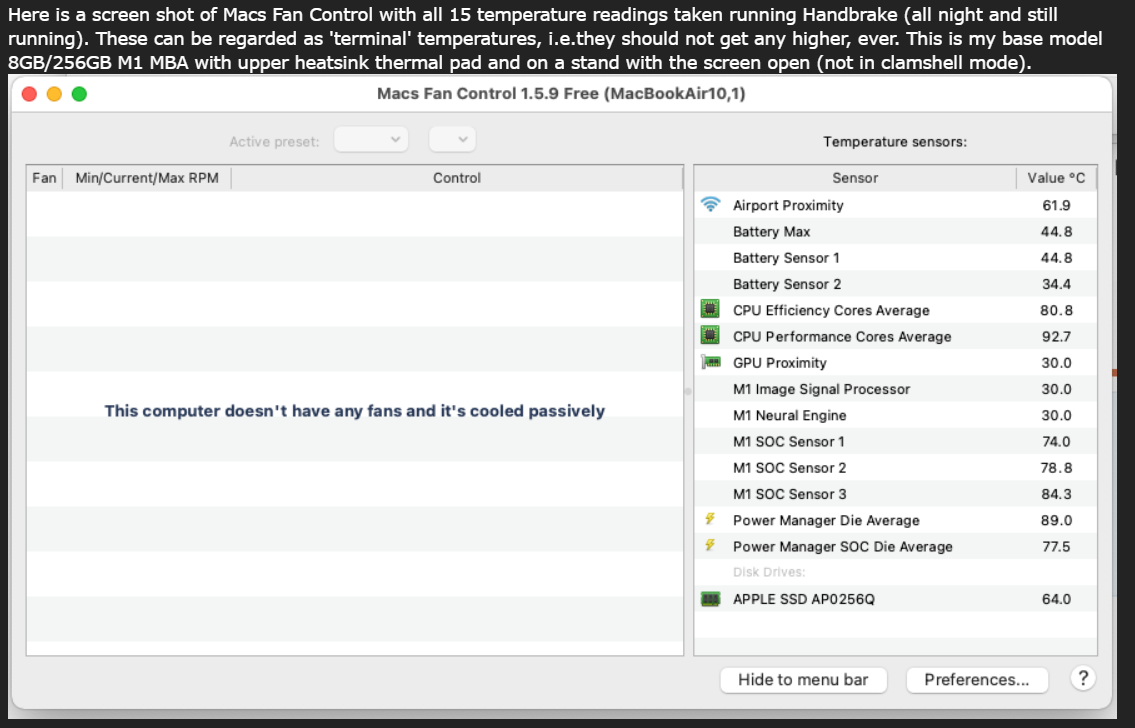Click the Min/Current/Max RPM column header
1135x728 pixels.
click(147, 178)
